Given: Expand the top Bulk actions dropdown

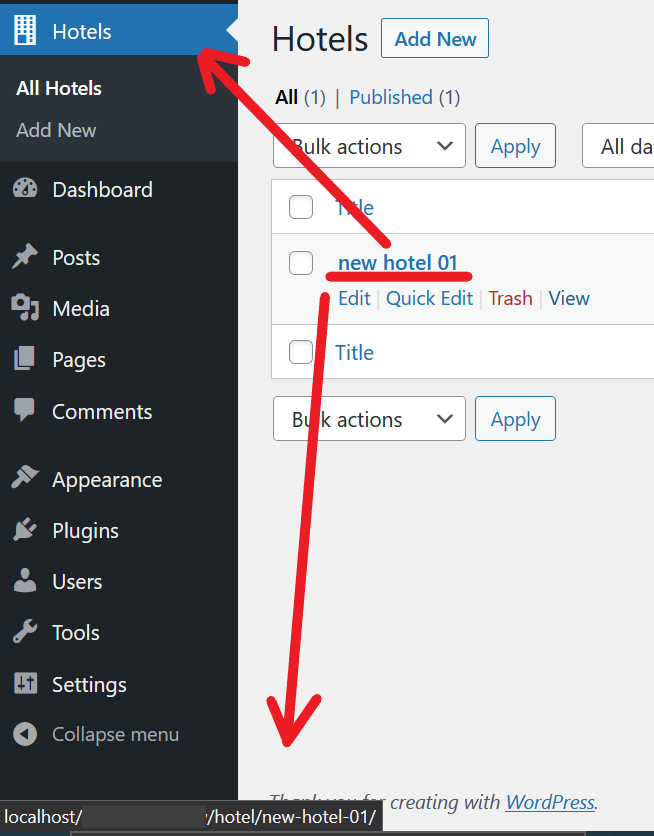Looking at the screenshot, I should 369,146.
